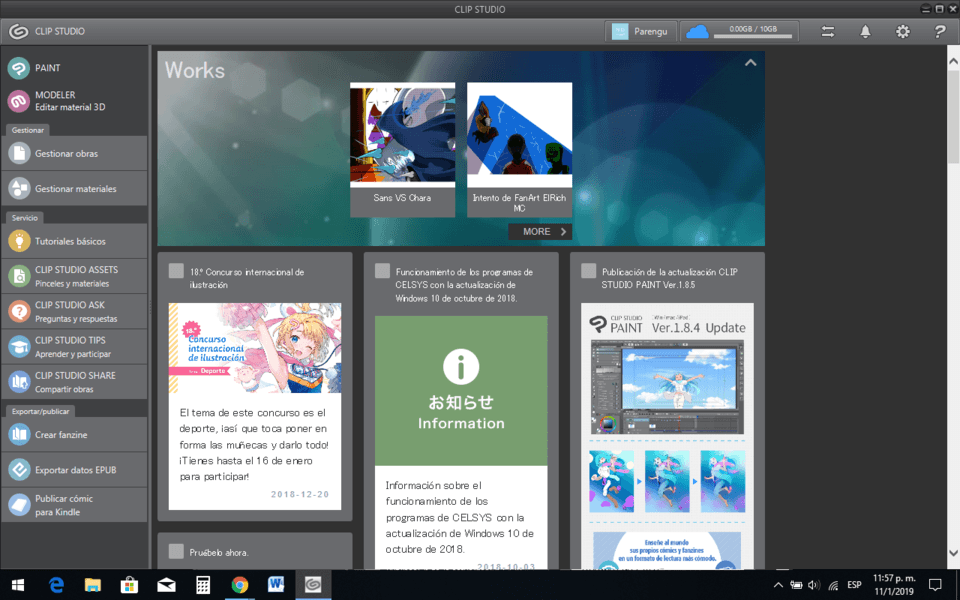This screenshot has height=600, width=960.
Task: Open Google Chrome from taskbar
Action: pos(239,585)
